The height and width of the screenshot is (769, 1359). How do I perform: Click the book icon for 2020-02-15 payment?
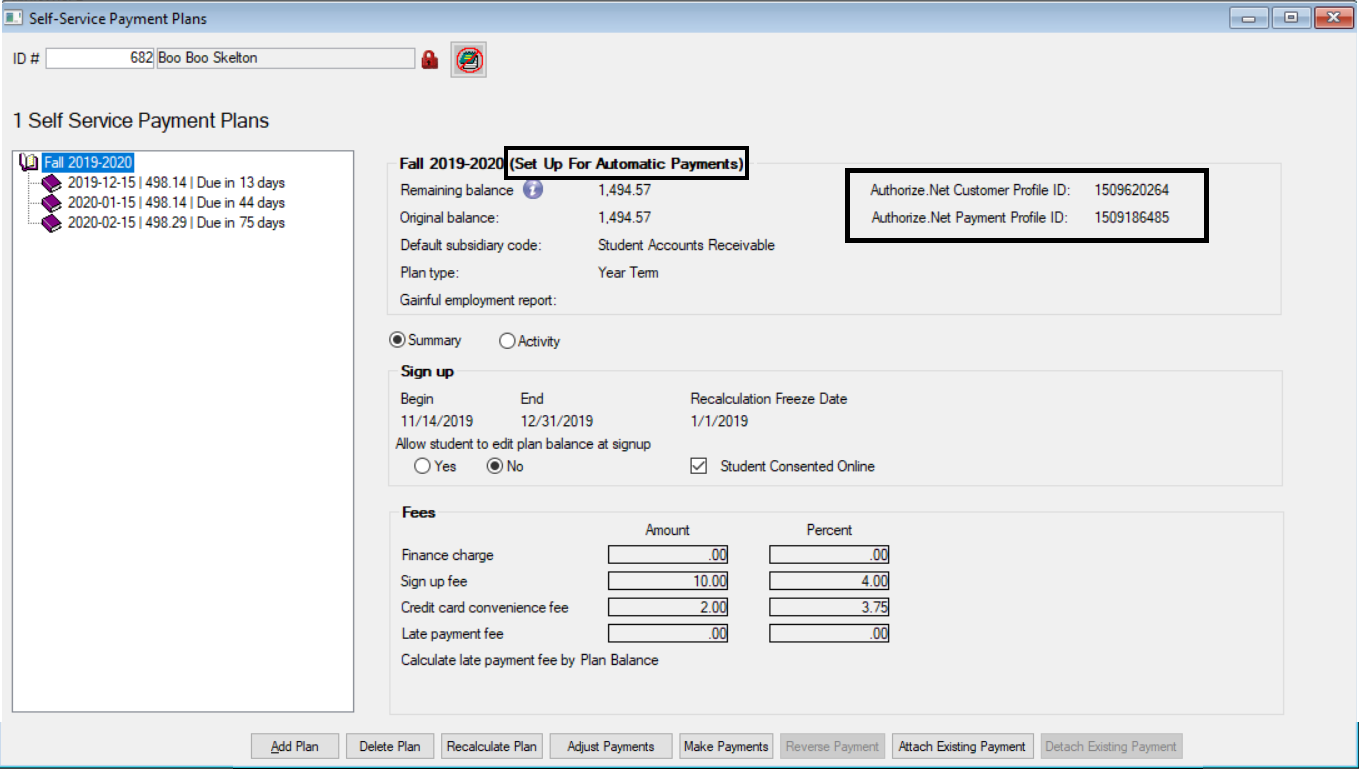[x=51, y=223]
